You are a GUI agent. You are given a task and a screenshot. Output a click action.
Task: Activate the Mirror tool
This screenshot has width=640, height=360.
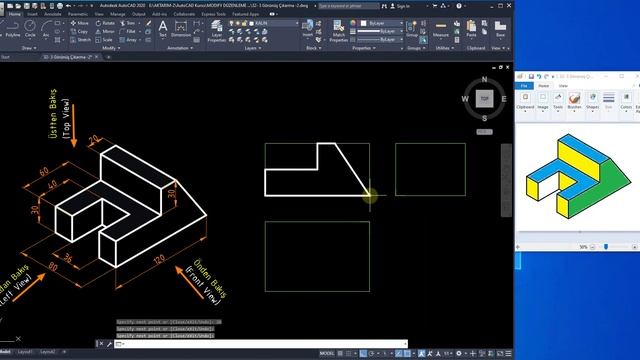[x=105, y=31]
